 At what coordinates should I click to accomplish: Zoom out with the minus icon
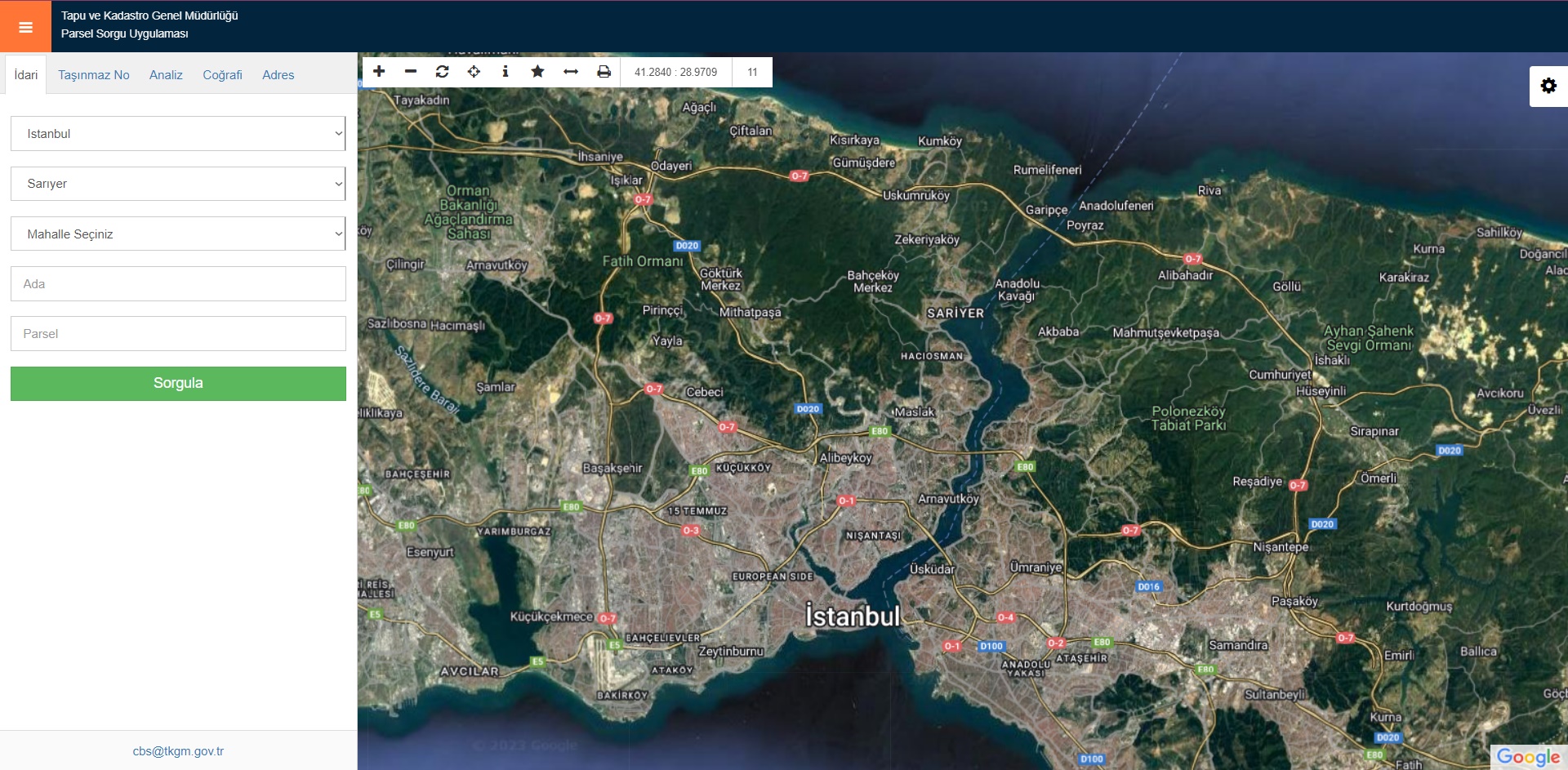pos(411,72)
